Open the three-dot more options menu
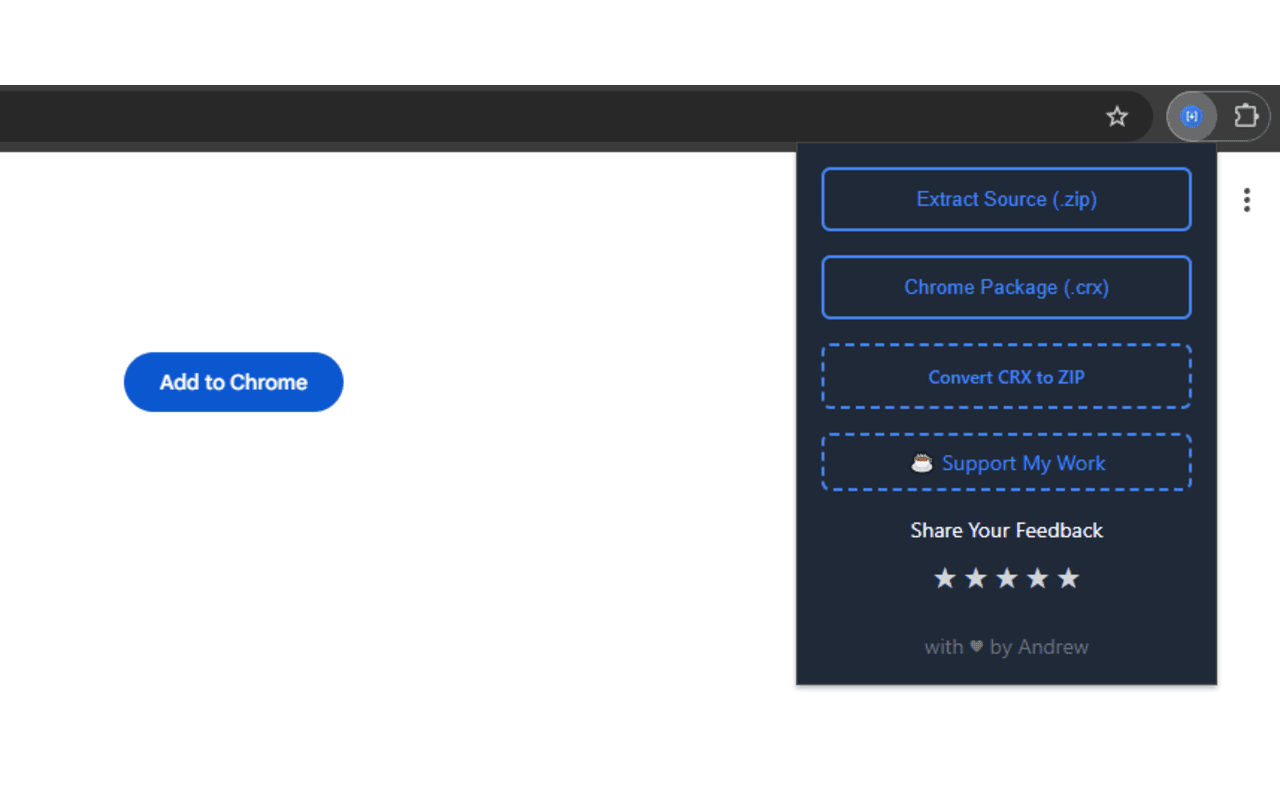 (1246, 200)
